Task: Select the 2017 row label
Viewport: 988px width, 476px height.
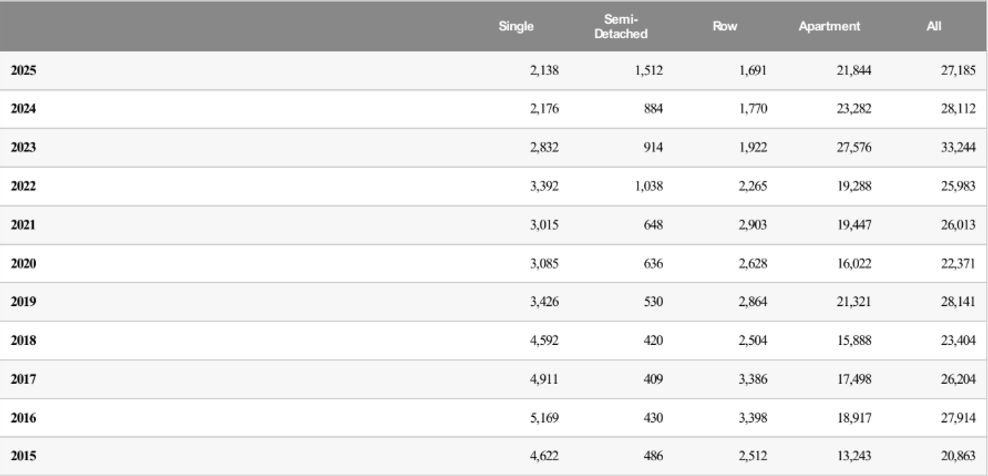Action: point(23,379)
